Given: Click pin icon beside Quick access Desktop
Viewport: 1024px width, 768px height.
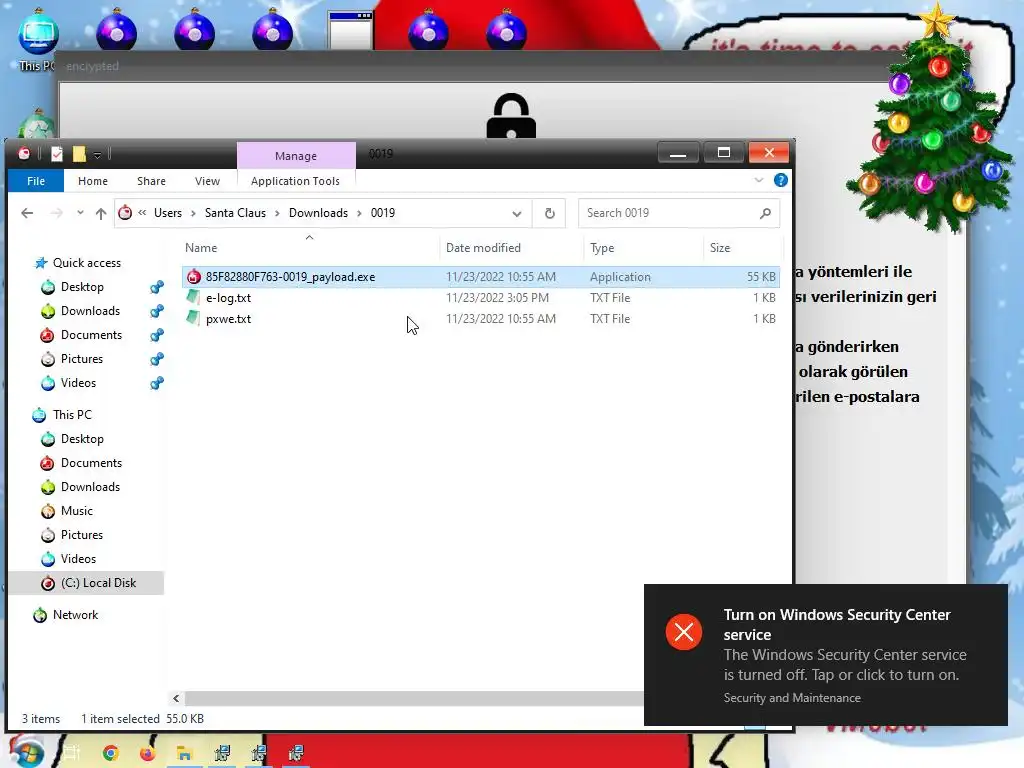Looking at the screenshot, I should point(157,287).
